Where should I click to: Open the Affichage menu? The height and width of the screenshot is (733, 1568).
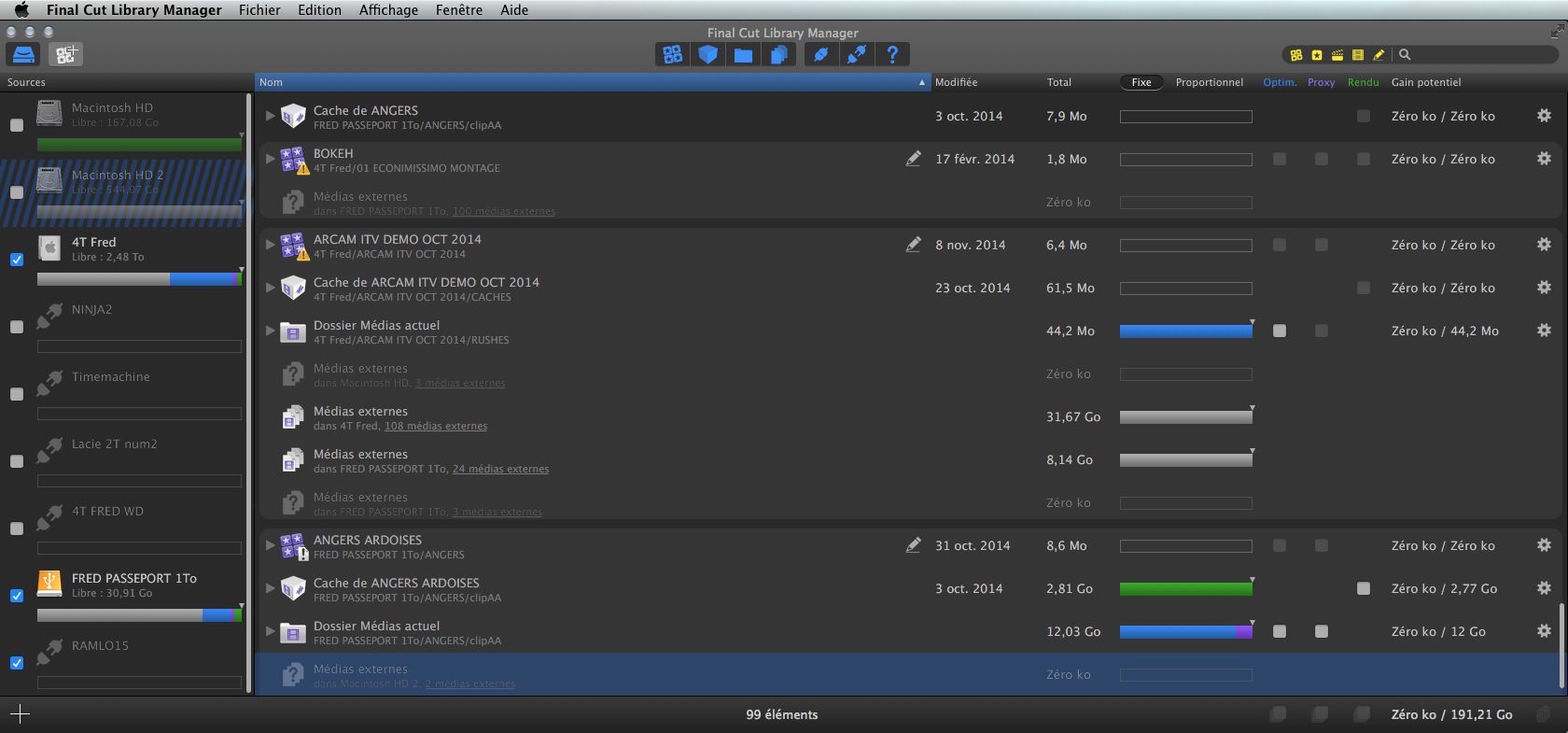pos(388,10)
